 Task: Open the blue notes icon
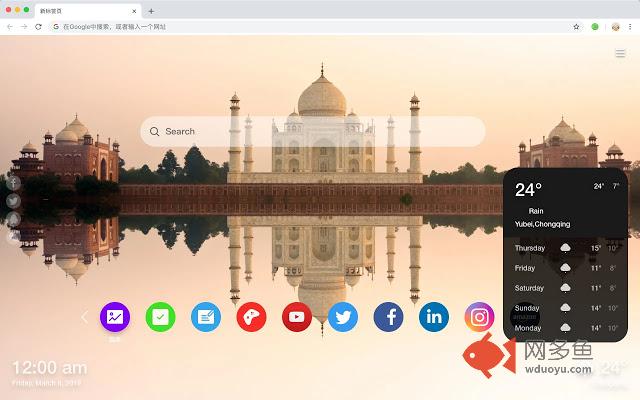coord(206,317)
